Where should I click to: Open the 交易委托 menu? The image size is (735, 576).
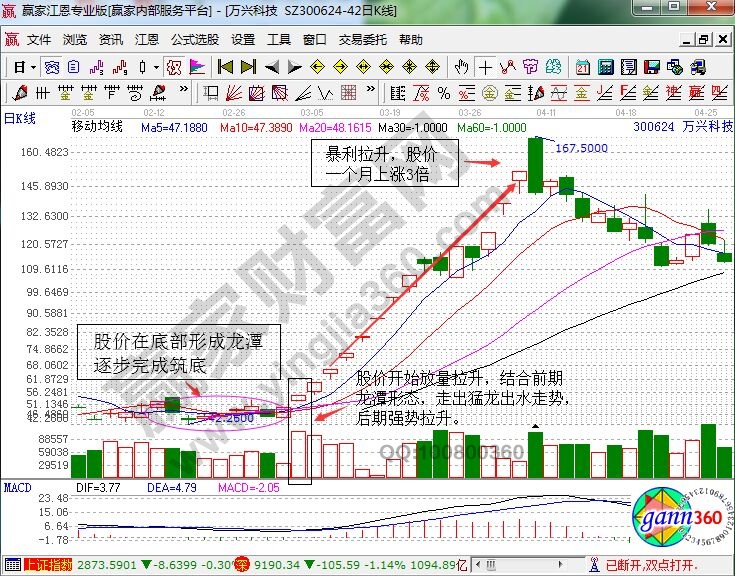(362, 40)
